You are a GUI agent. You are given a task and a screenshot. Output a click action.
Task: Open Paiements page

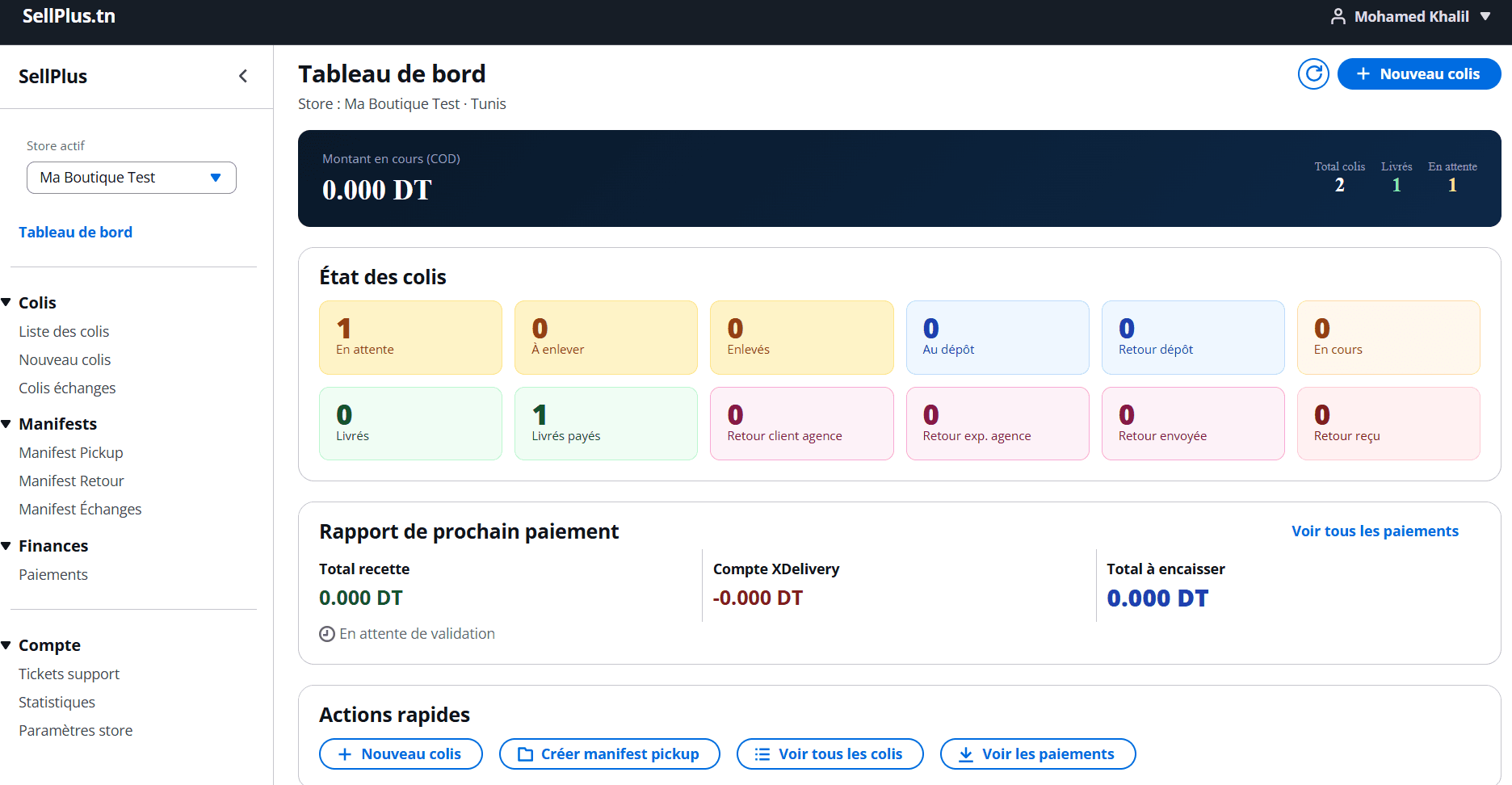(53, 575)
